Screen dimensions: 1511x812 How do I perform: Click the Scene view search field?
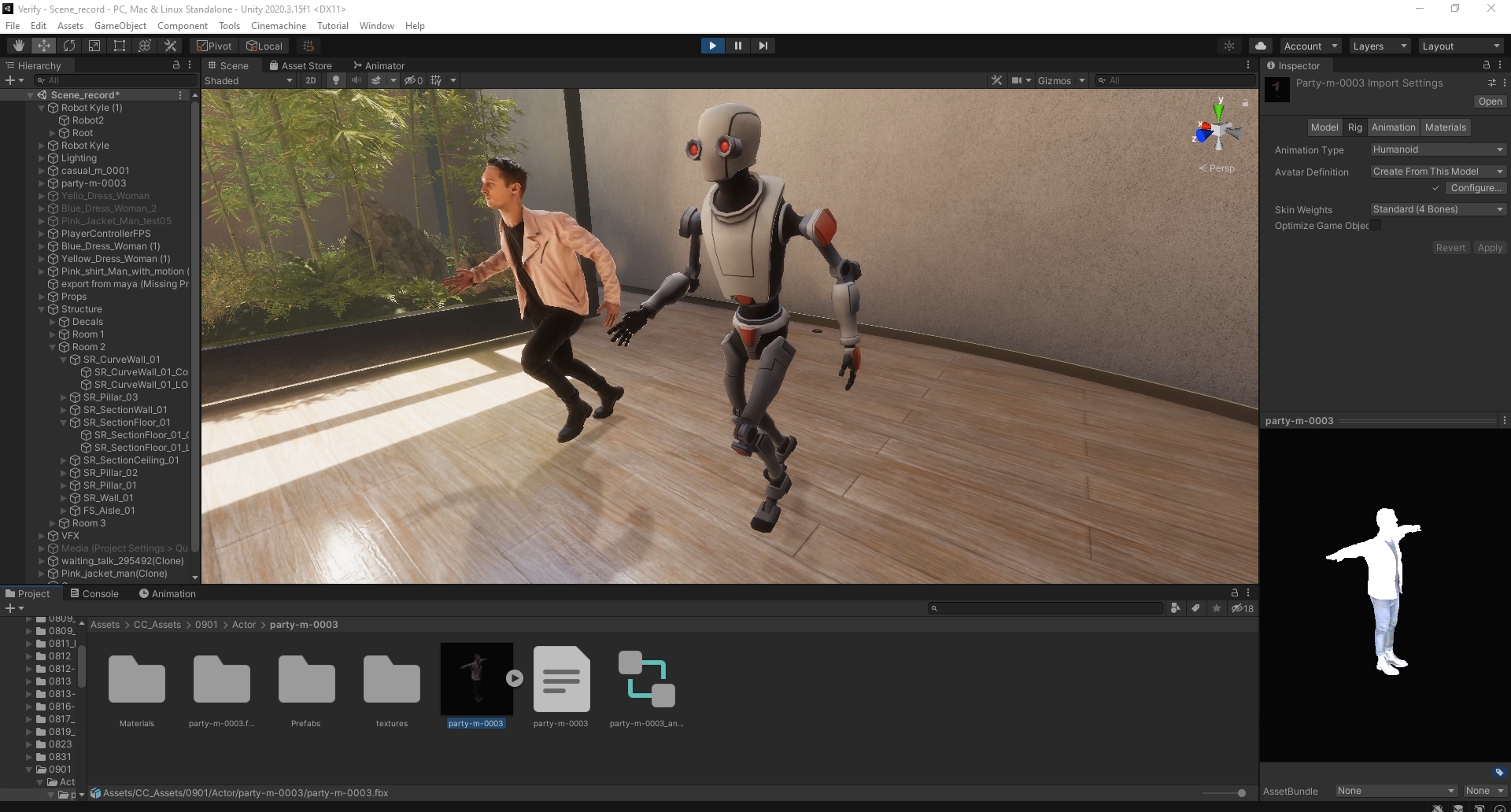point(1176,80)
